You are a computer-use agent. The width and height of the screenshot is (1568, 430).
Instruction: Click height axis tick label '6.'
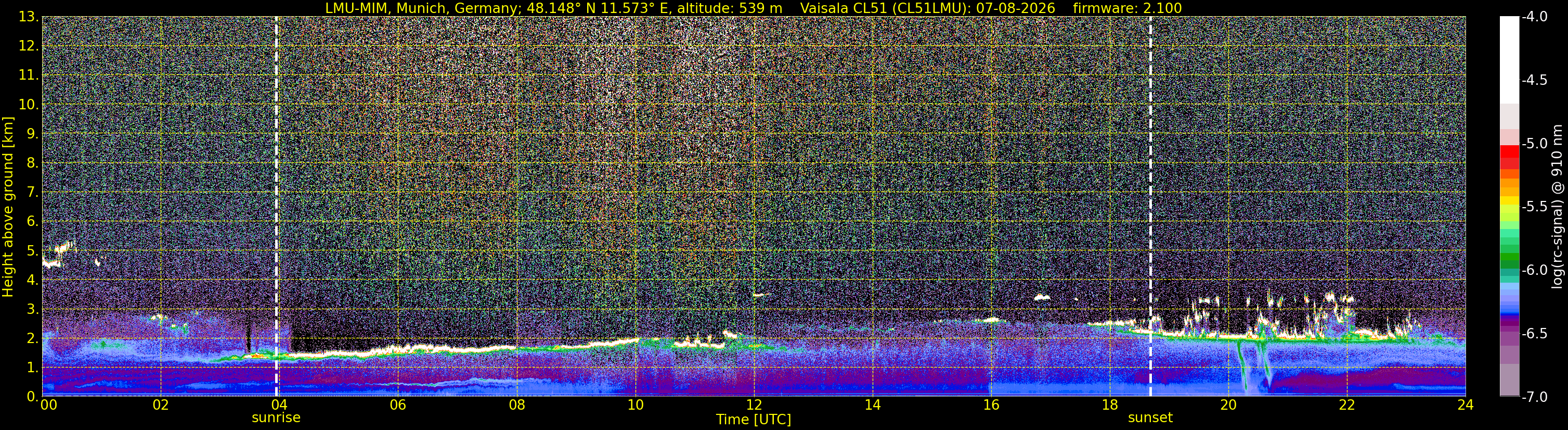tap(32, 221)
